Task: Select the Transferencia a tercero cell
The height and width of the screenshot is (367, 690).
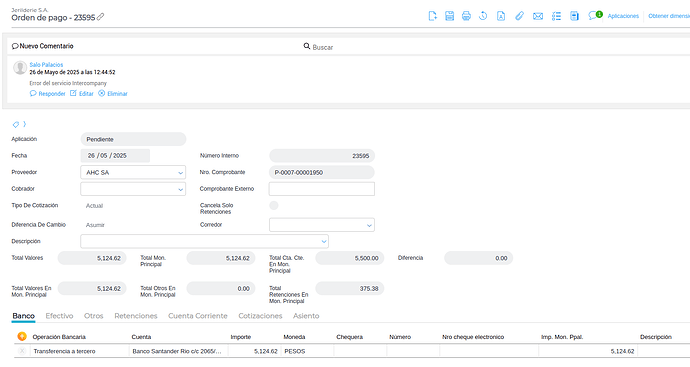Action: pyautogui.click(x=79, y=351)
